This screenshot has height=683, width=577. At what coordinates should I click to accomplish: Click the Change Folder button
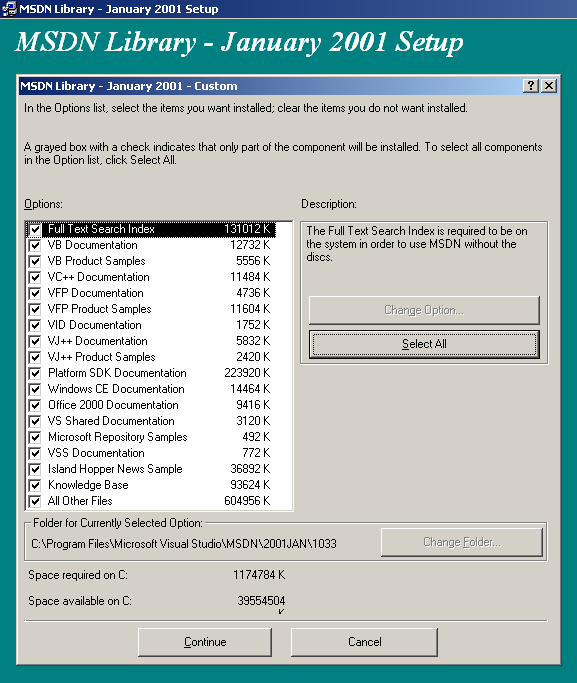click(x=462, y=542)
